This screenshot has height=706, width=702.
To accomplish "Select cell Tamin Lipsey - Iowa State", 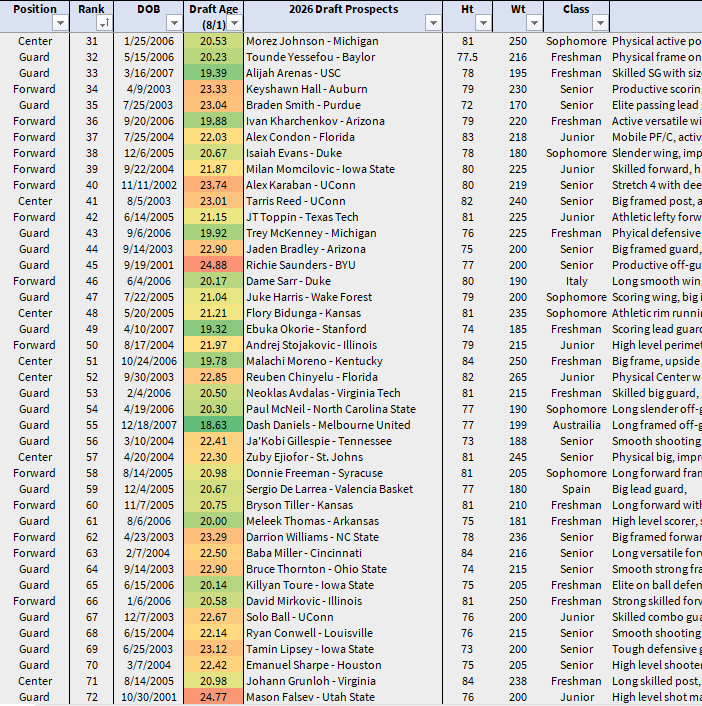I will click(x=343, y=649).
